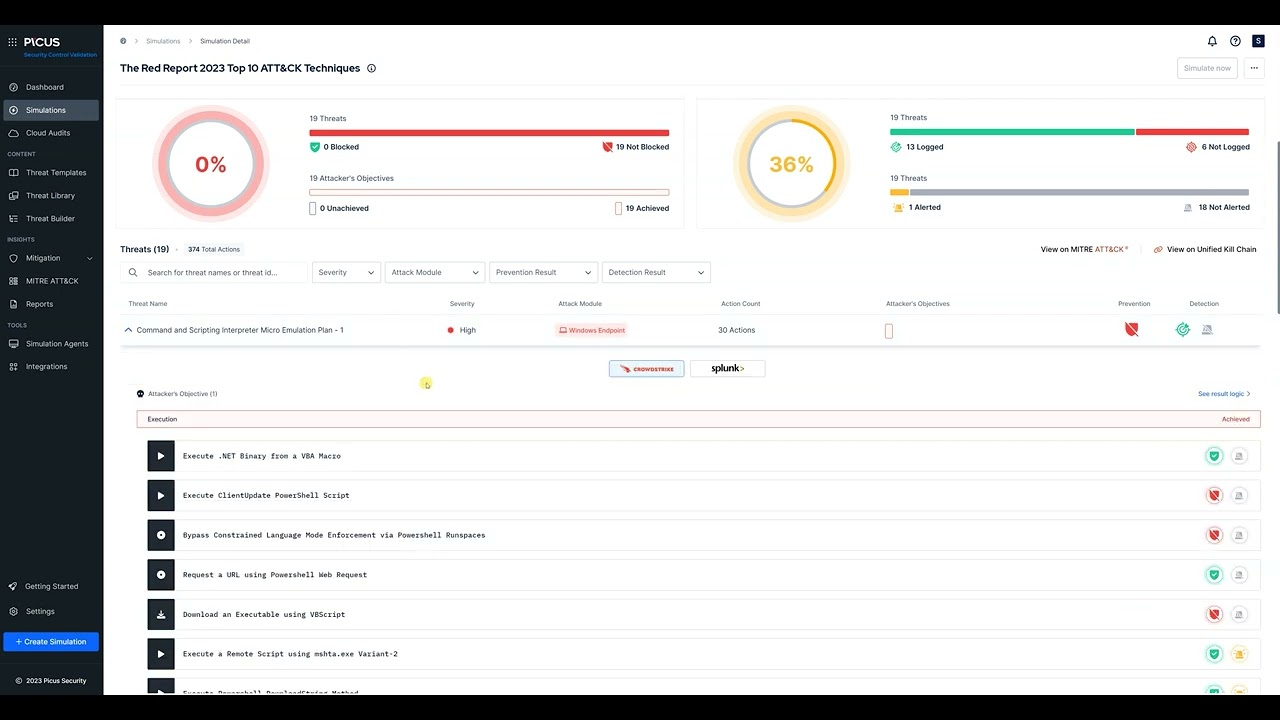Click alert status icon for Download an Executable row

1239,614
